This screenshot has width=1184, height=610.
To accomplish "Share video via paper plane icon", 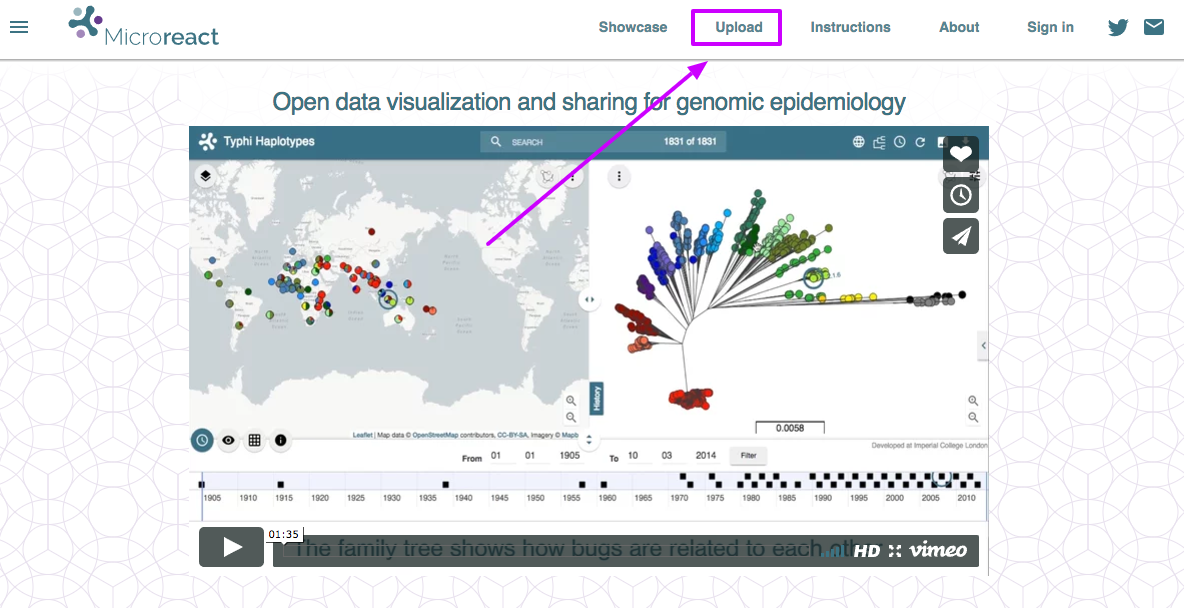I will (x=960, y=236).
